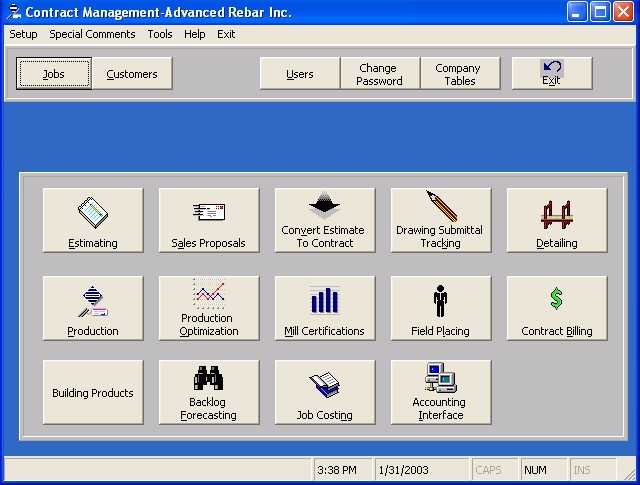Launch Detailing rebar icon
The image size is (640, 485).
557,215
